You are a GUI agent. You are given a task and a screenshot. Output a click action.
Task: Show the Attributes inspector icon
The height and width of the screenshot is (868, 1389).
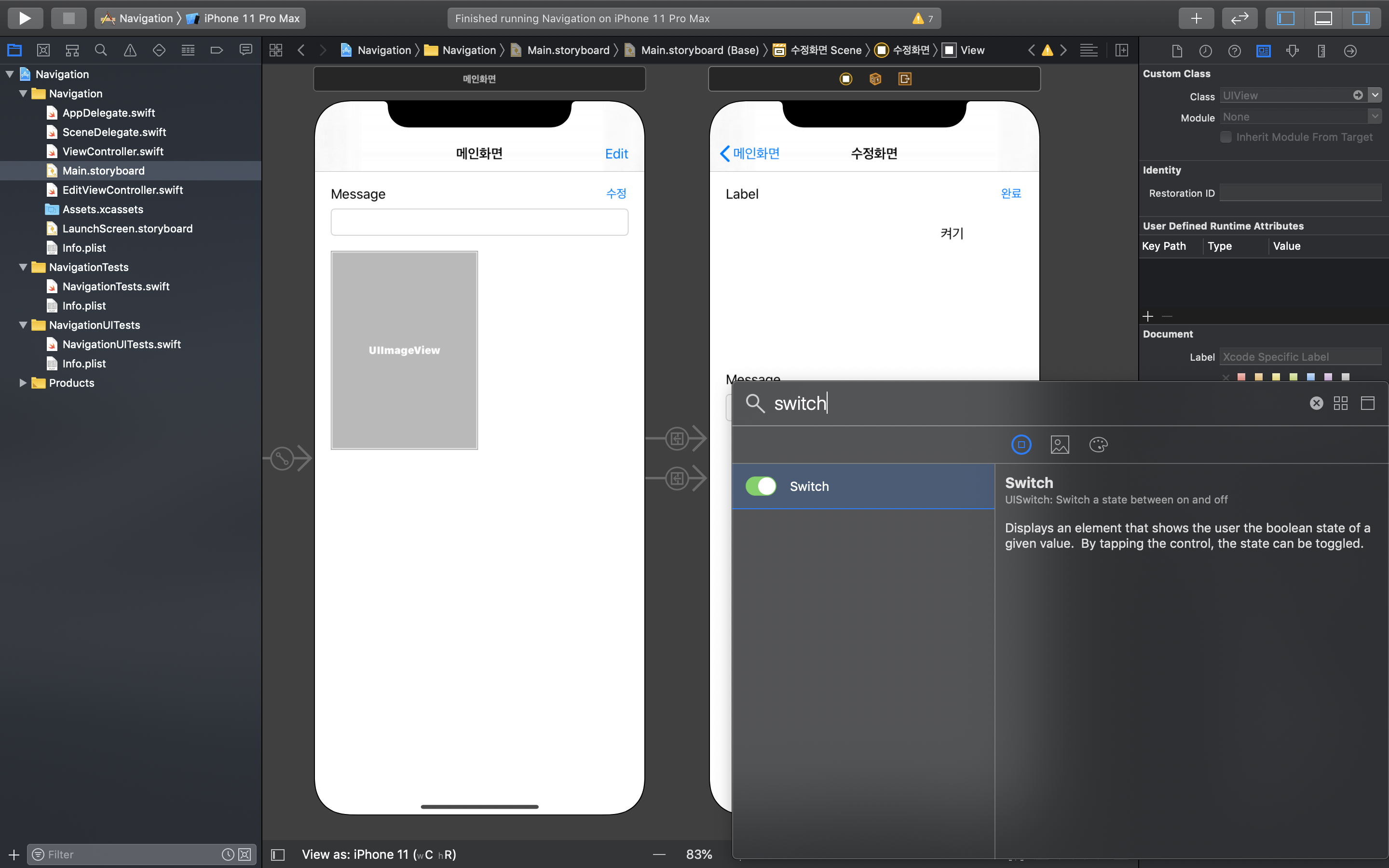pos(1293,51)
